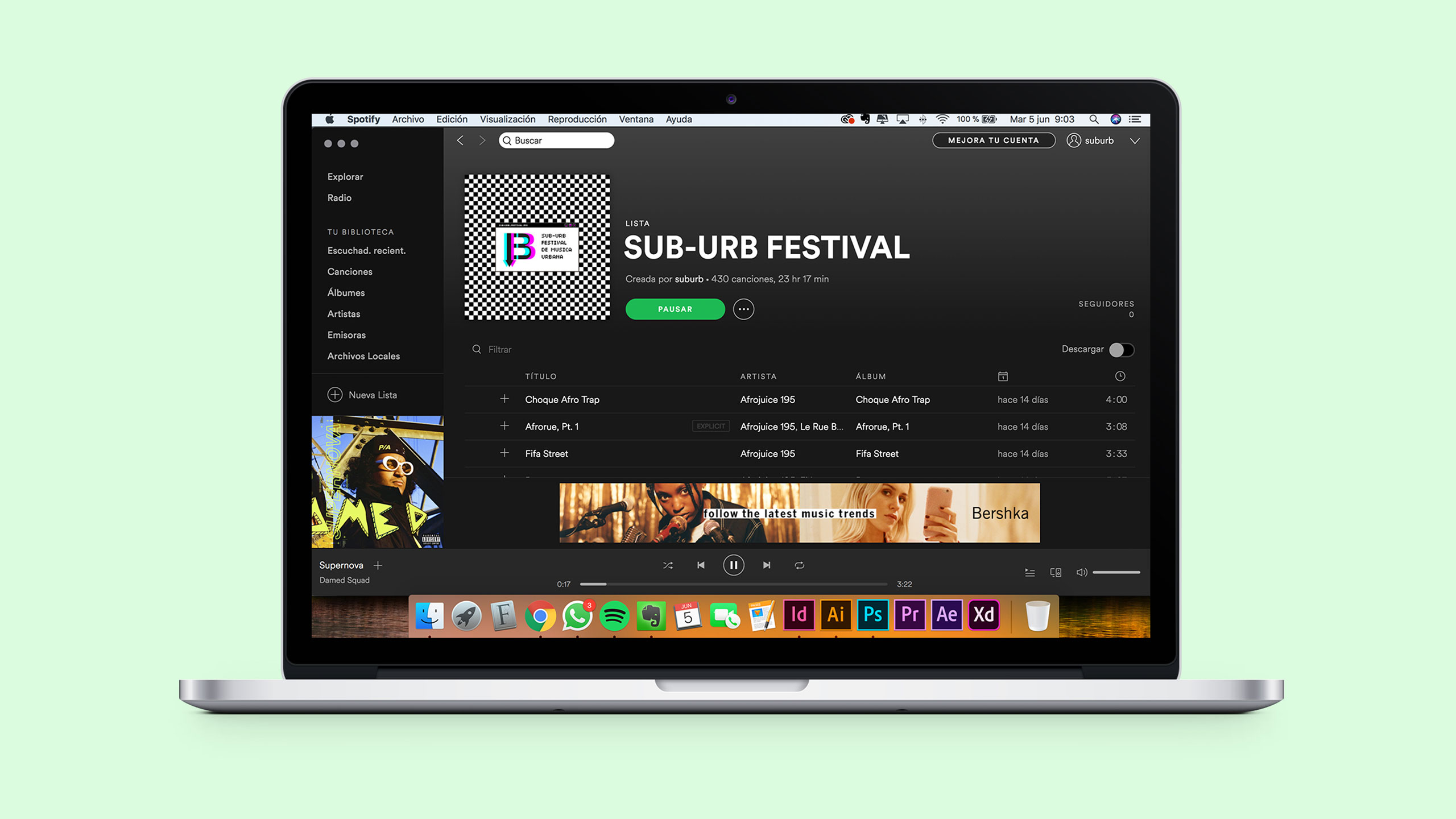Open the suburb user profile icon
The height and width of the screenshot is (819, 1456).
pyautogui.click(x=1074, y=140)
